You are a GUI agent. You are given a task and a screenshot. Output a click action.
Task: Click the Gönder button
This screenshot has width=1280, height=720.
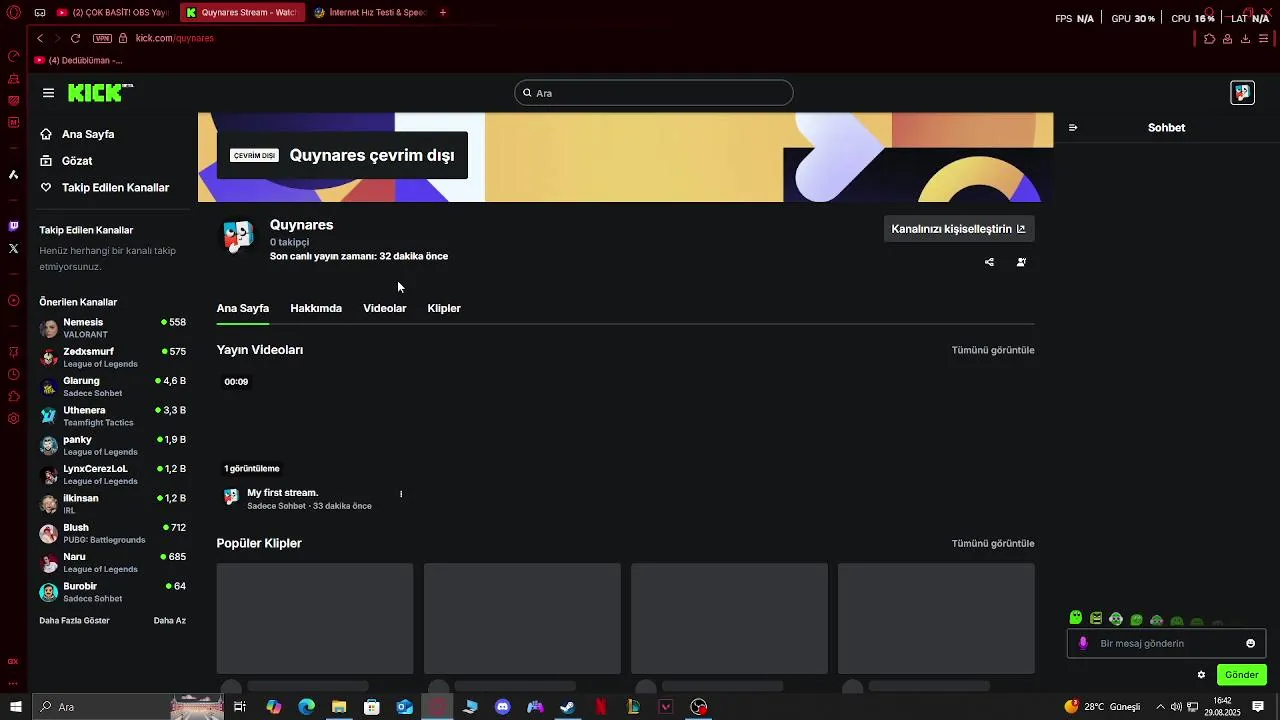pos(1242,675)
